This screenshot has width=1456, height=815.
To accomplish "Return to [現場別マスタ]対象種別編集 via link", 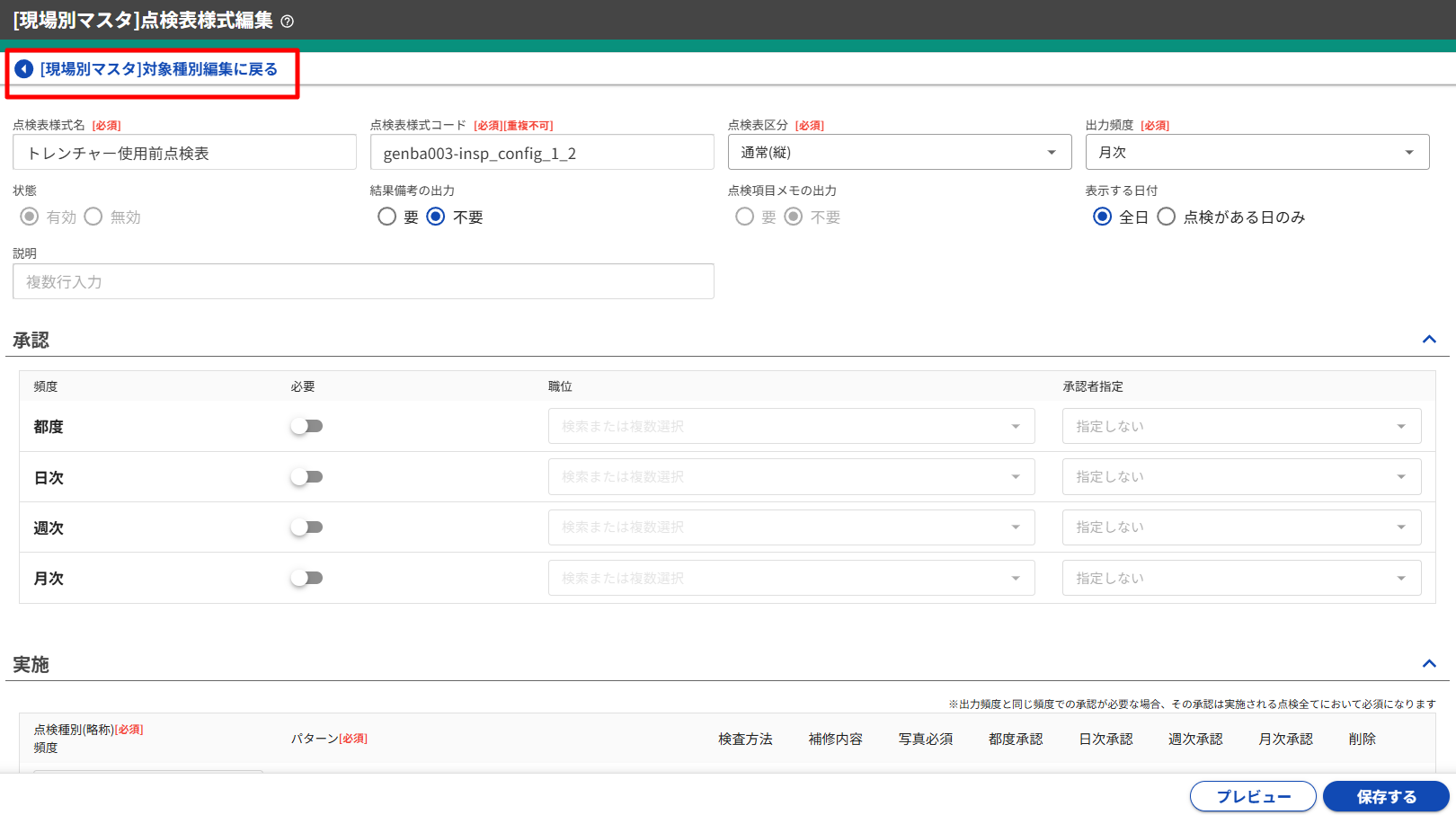I will 158,69.
